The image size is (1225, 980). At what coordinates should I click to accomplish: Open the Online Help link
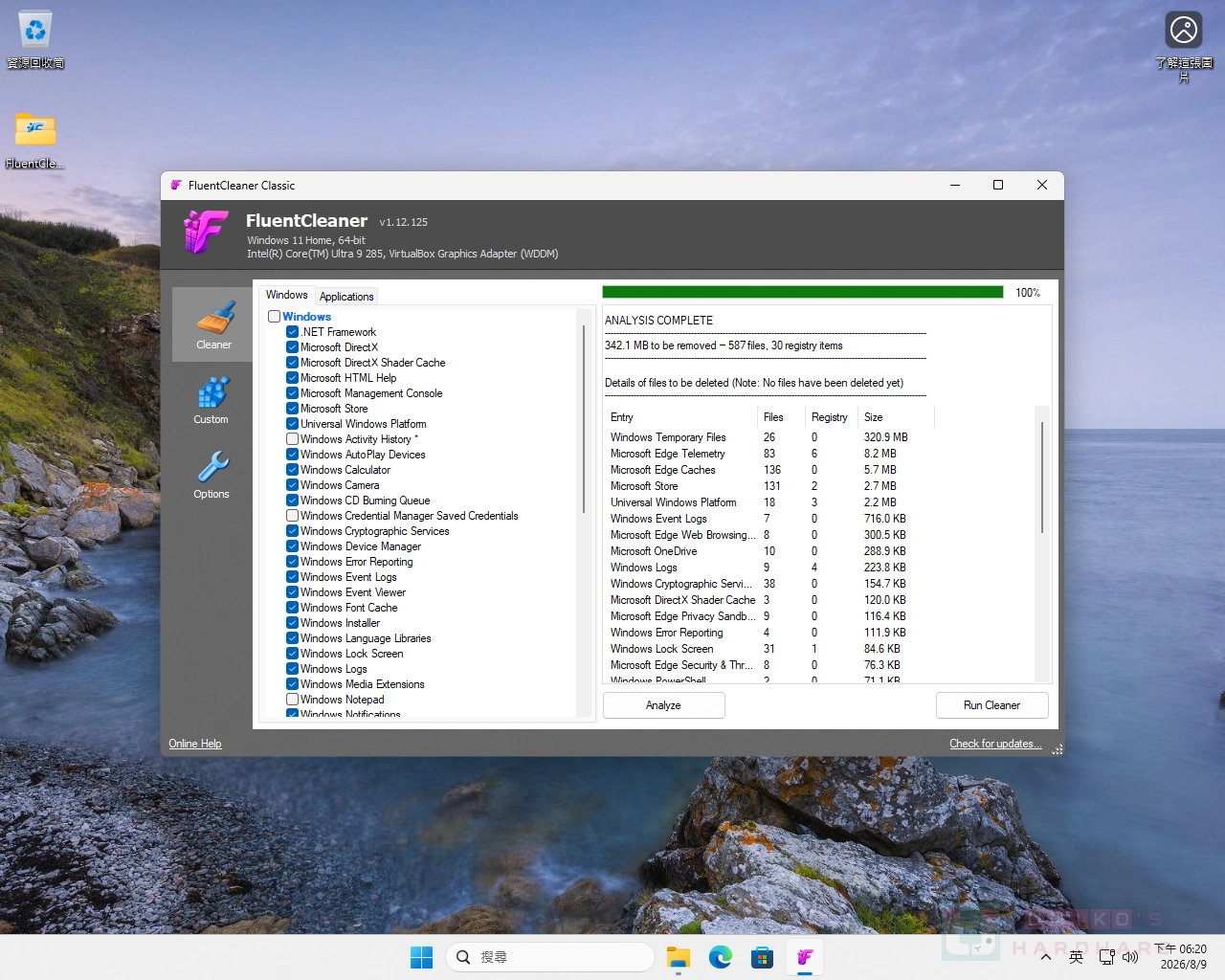[x=195, y=744]
